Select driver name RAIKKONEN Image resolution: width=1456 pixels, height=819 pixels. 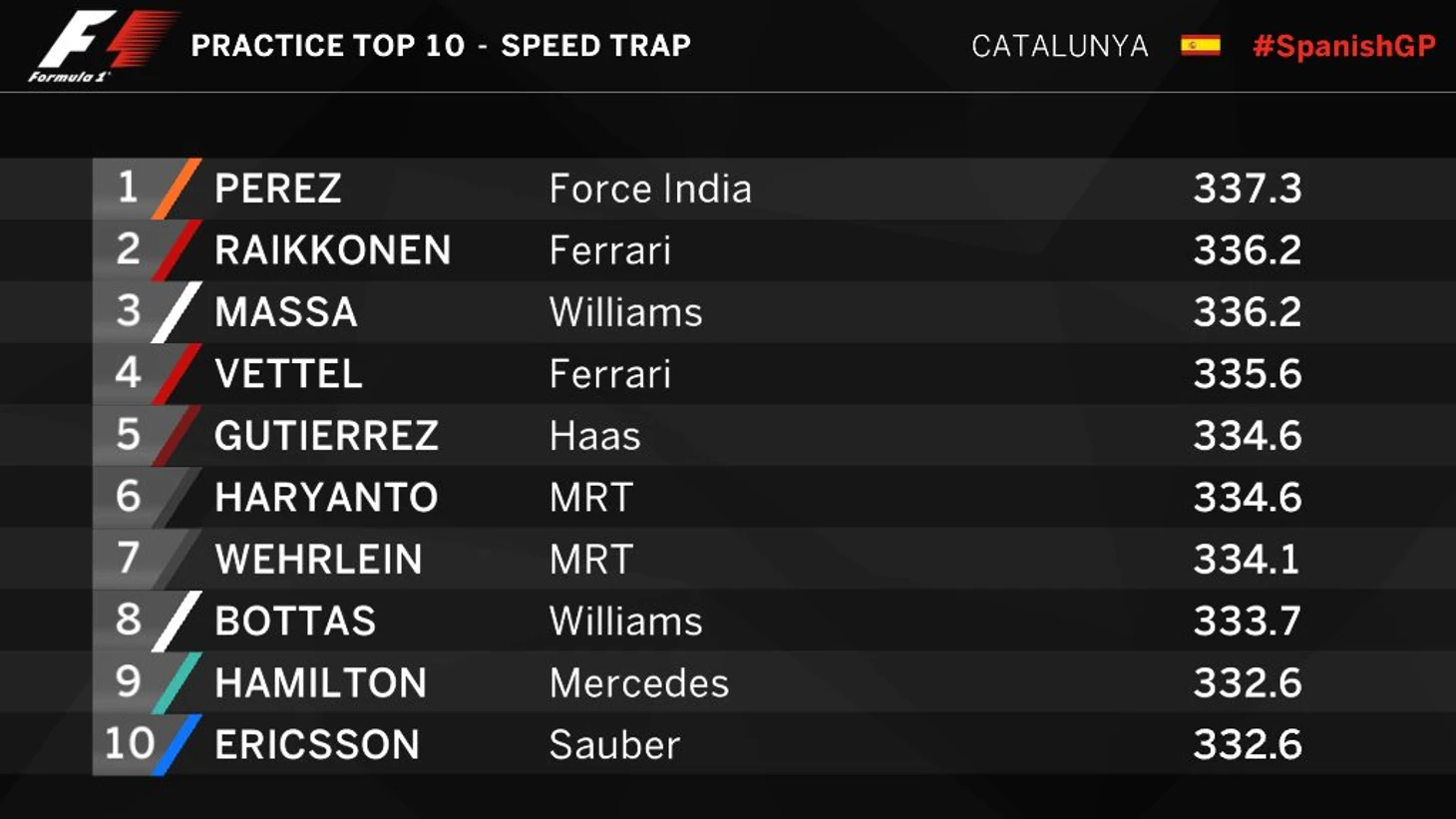333,250
